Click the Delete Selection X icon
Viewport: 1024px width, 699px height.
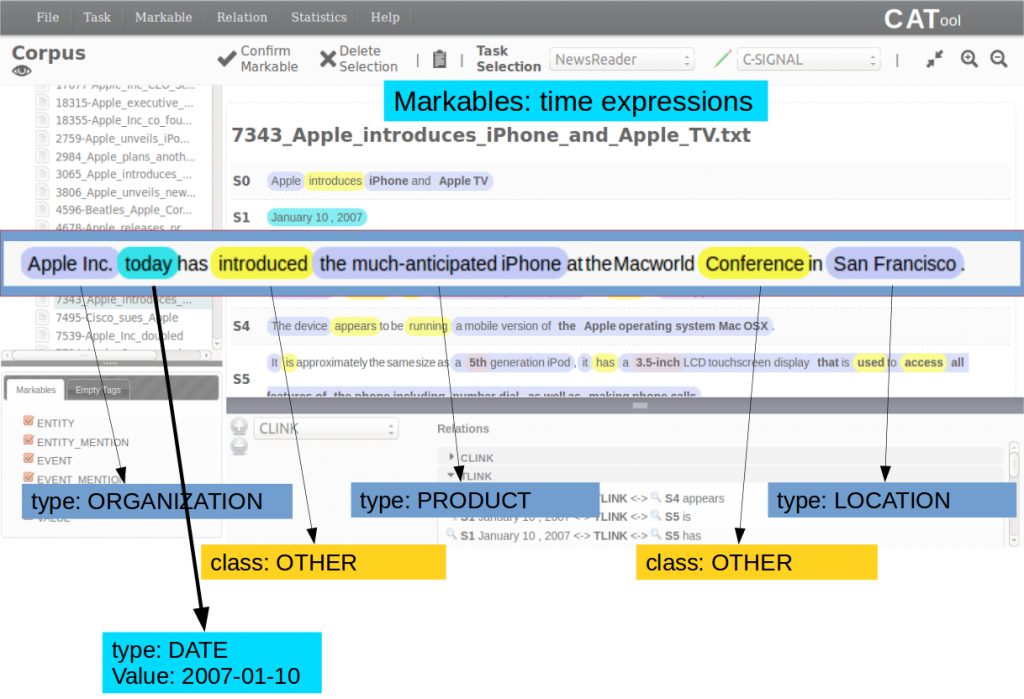(x=328, y=59)
